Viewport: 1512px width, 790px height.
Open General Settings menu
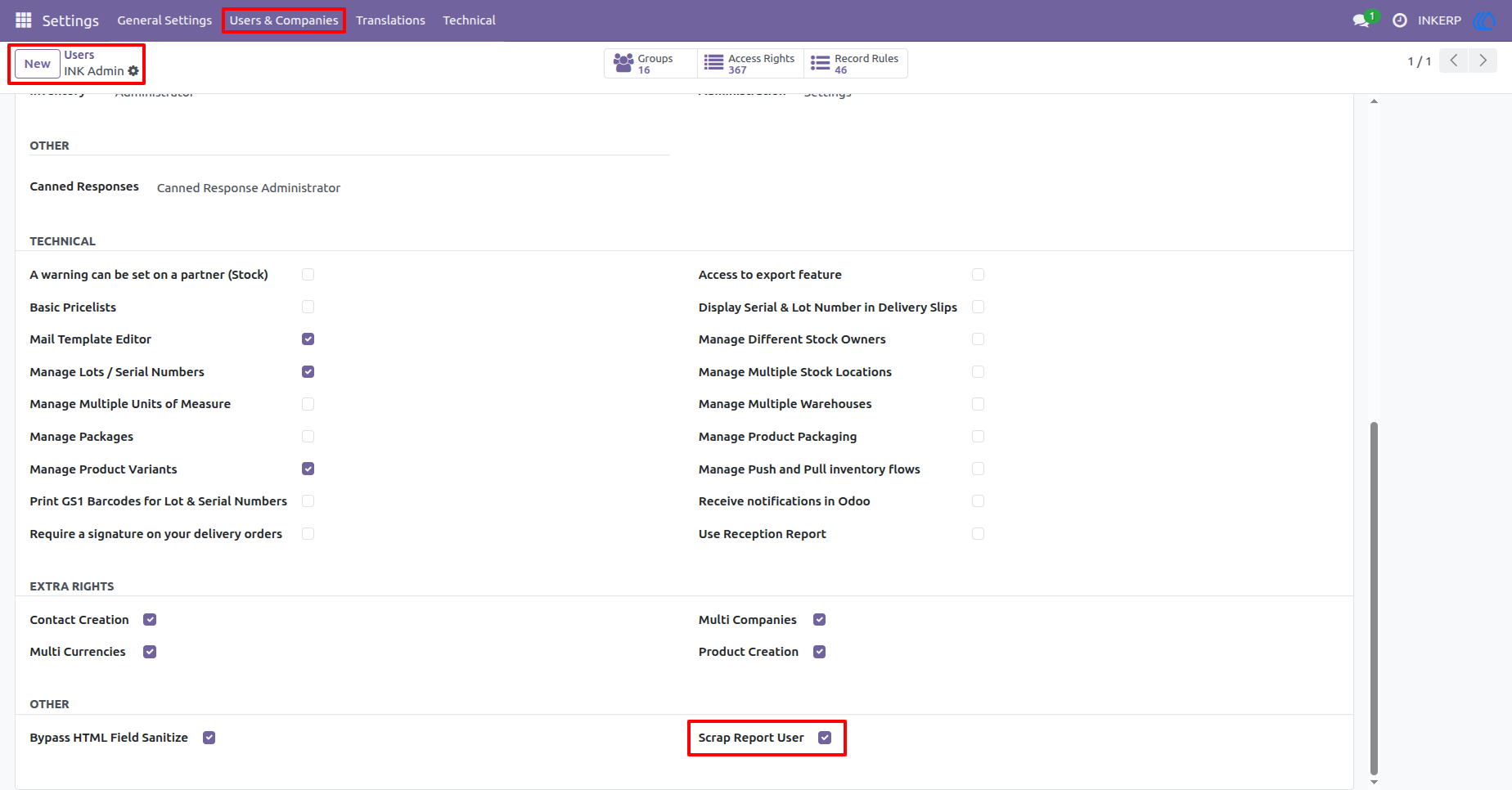[164, 20]
